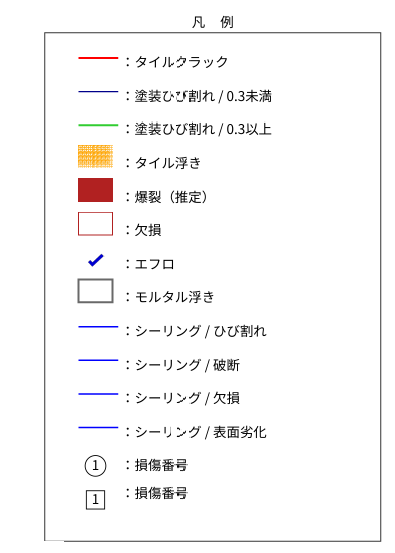Click the 凡例 title text
This screenshot has width=395, height=553.
213,22
